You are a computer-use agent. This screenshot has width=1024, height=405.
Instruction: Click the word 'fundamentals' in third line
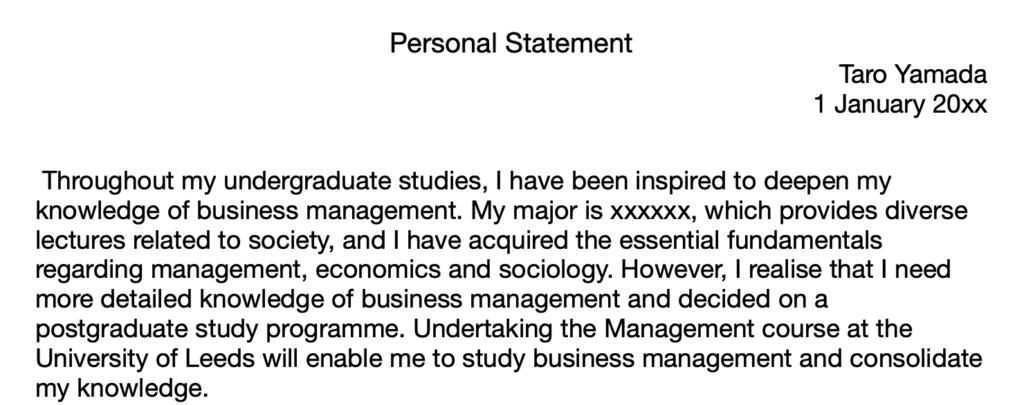(x=805, y=240)
